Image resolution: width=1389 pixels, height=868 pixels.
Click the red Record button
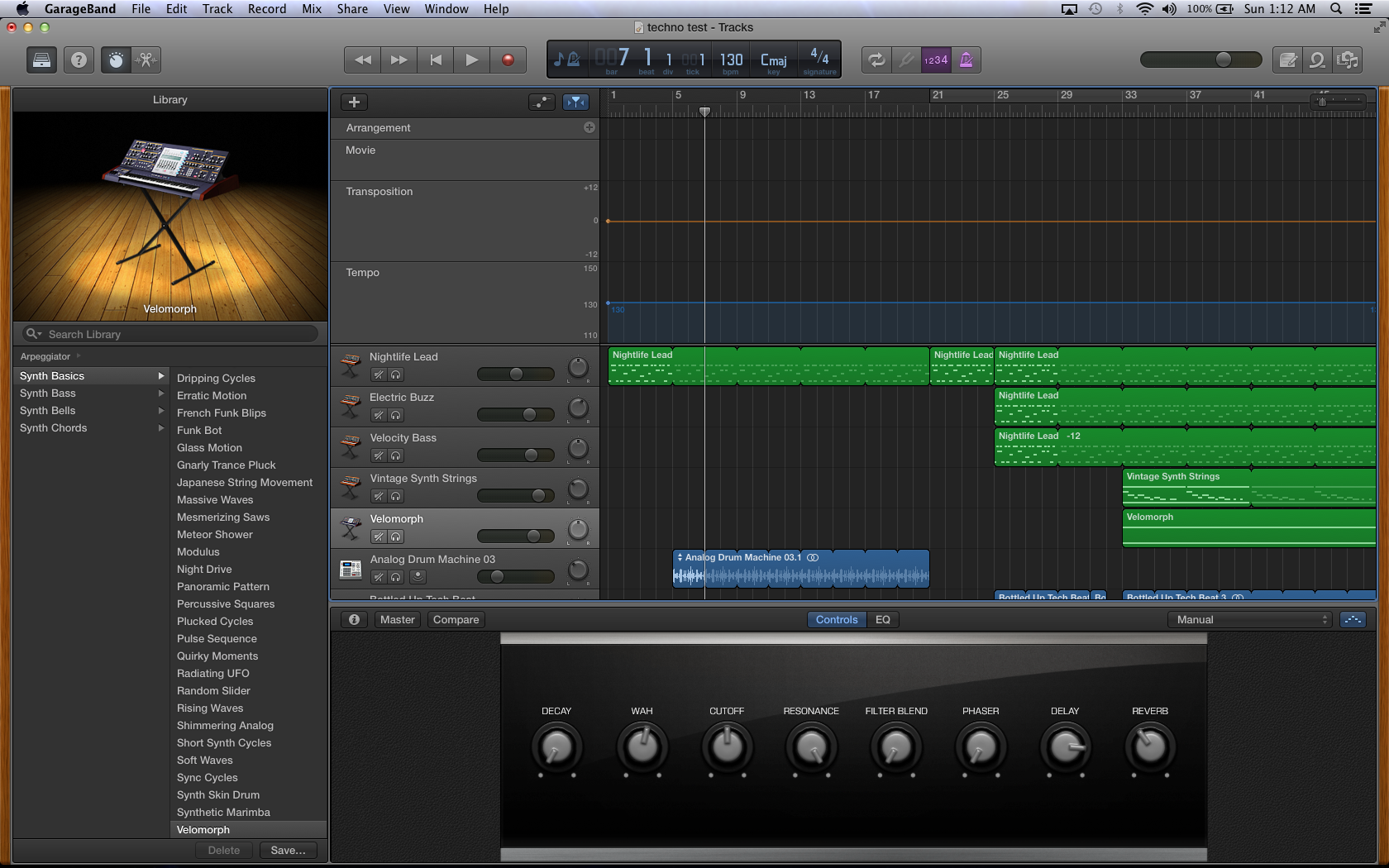tap(508, 60)
